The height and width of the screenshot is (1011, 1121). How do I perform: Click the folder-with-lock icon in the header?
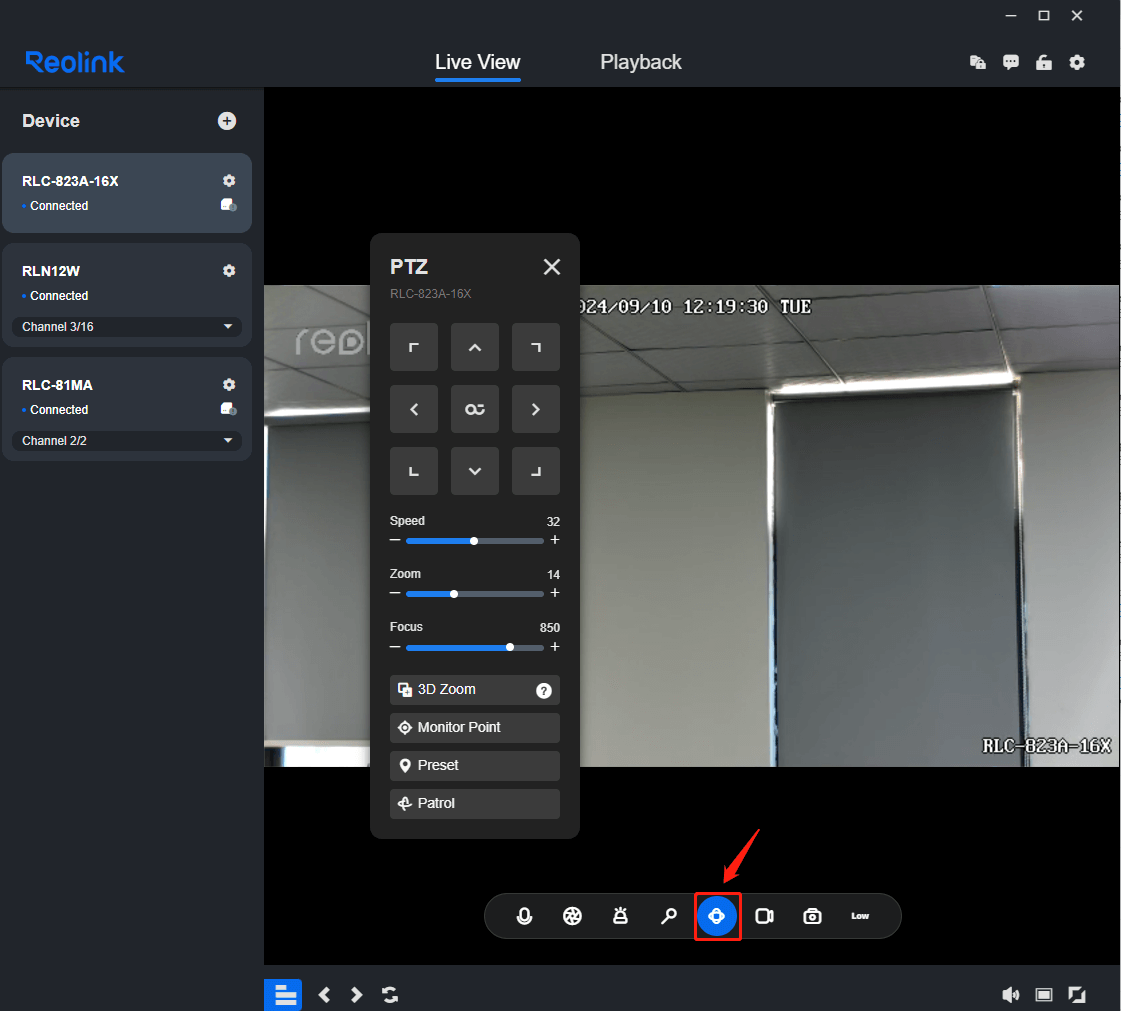[977, 62]
